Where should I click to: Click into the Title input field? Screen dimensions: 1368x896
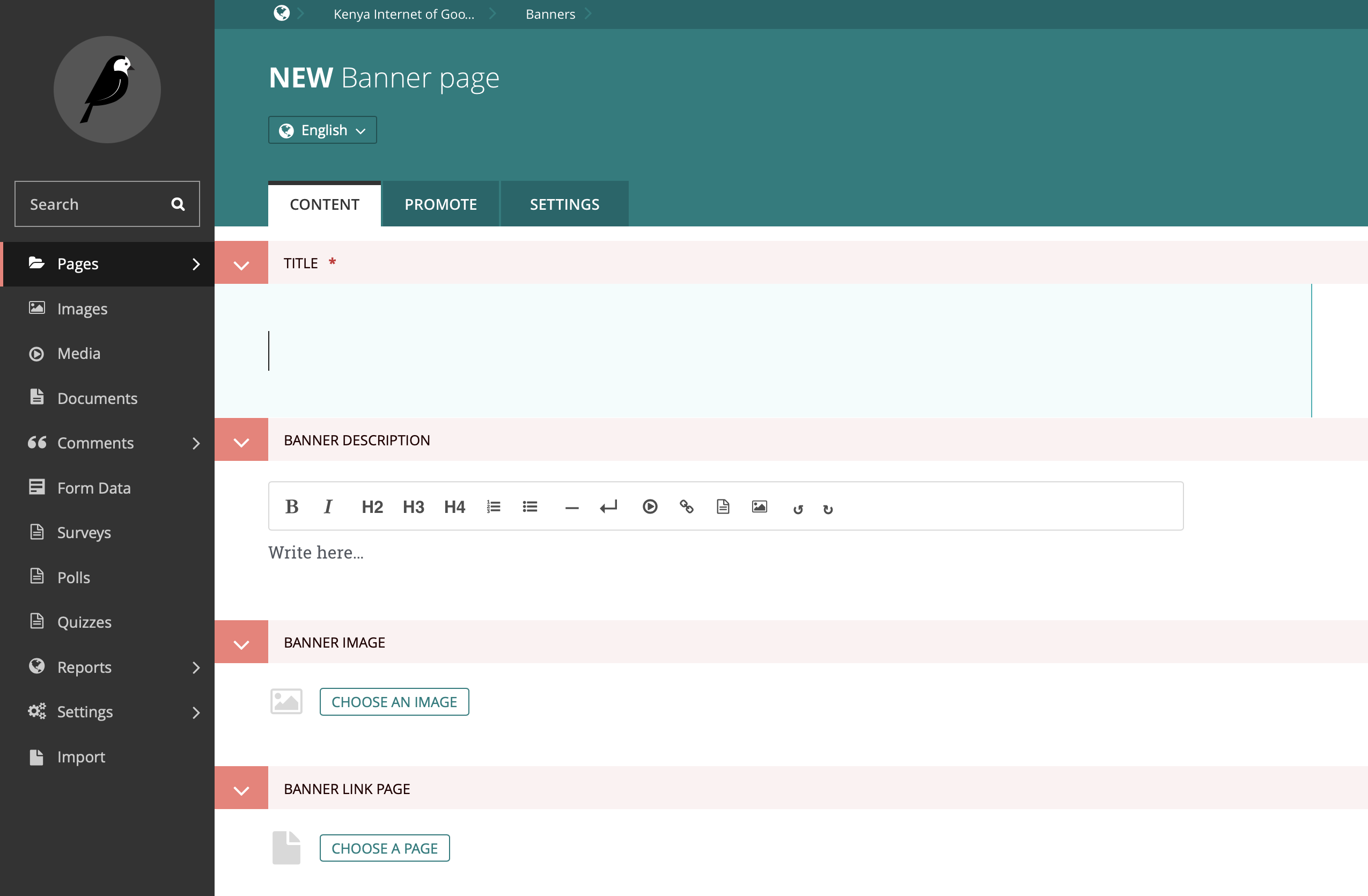(x=763, y=350)
